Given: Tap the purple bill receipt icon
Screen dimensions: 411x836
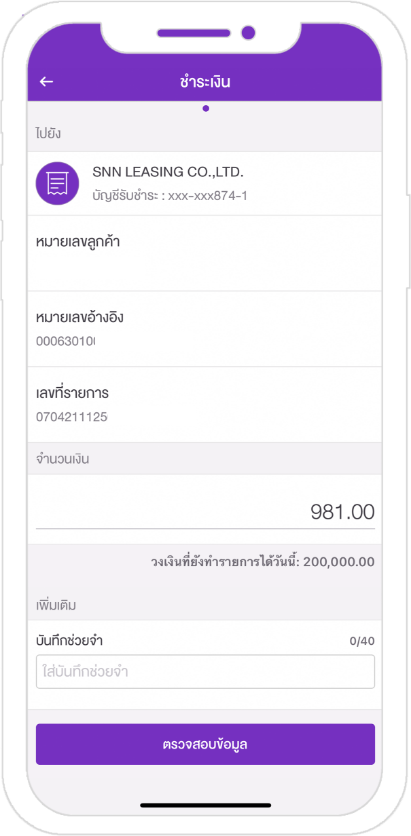Looking at the screenshot, I should 57,183.
